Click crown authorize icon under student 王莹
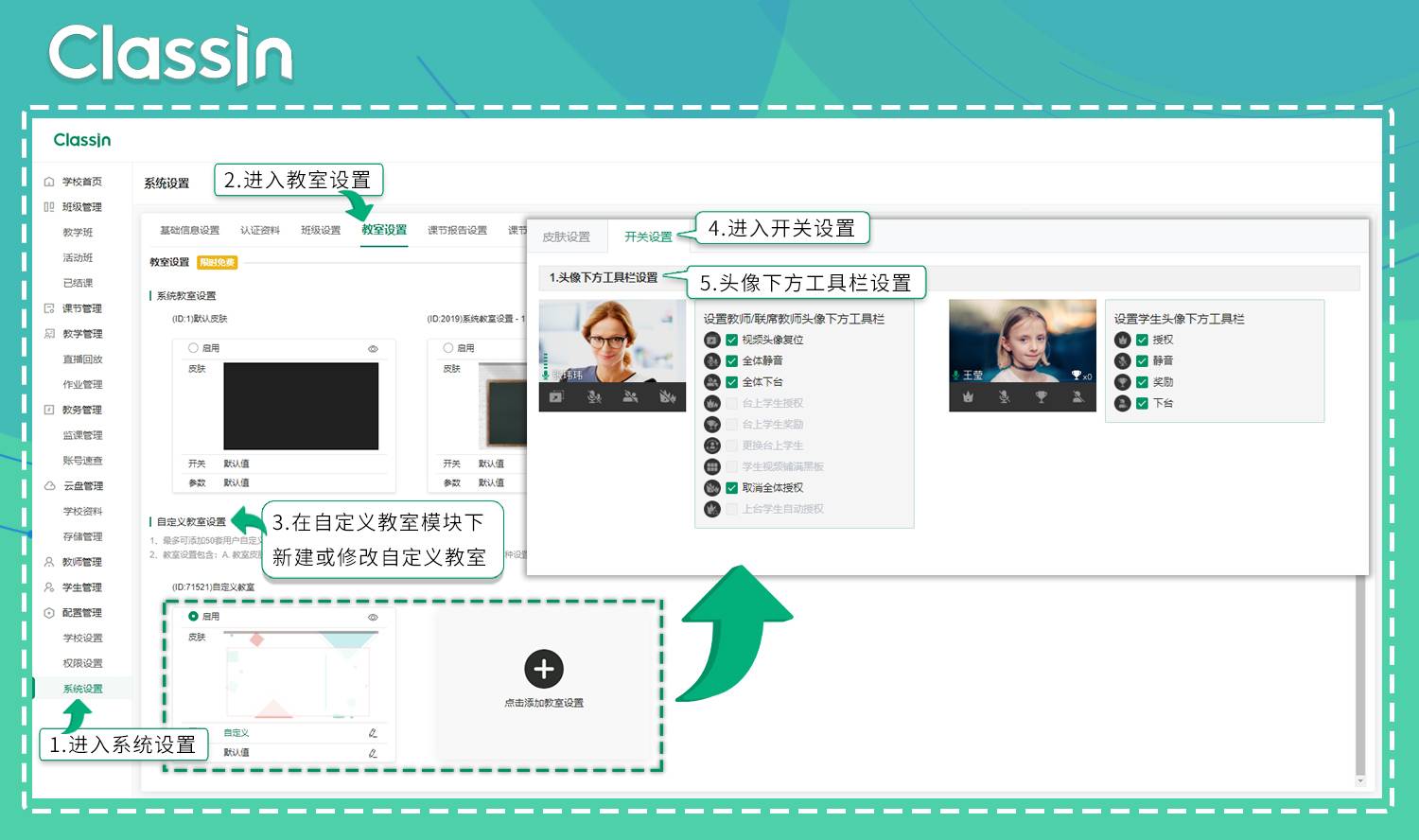 tap(968, 397)
